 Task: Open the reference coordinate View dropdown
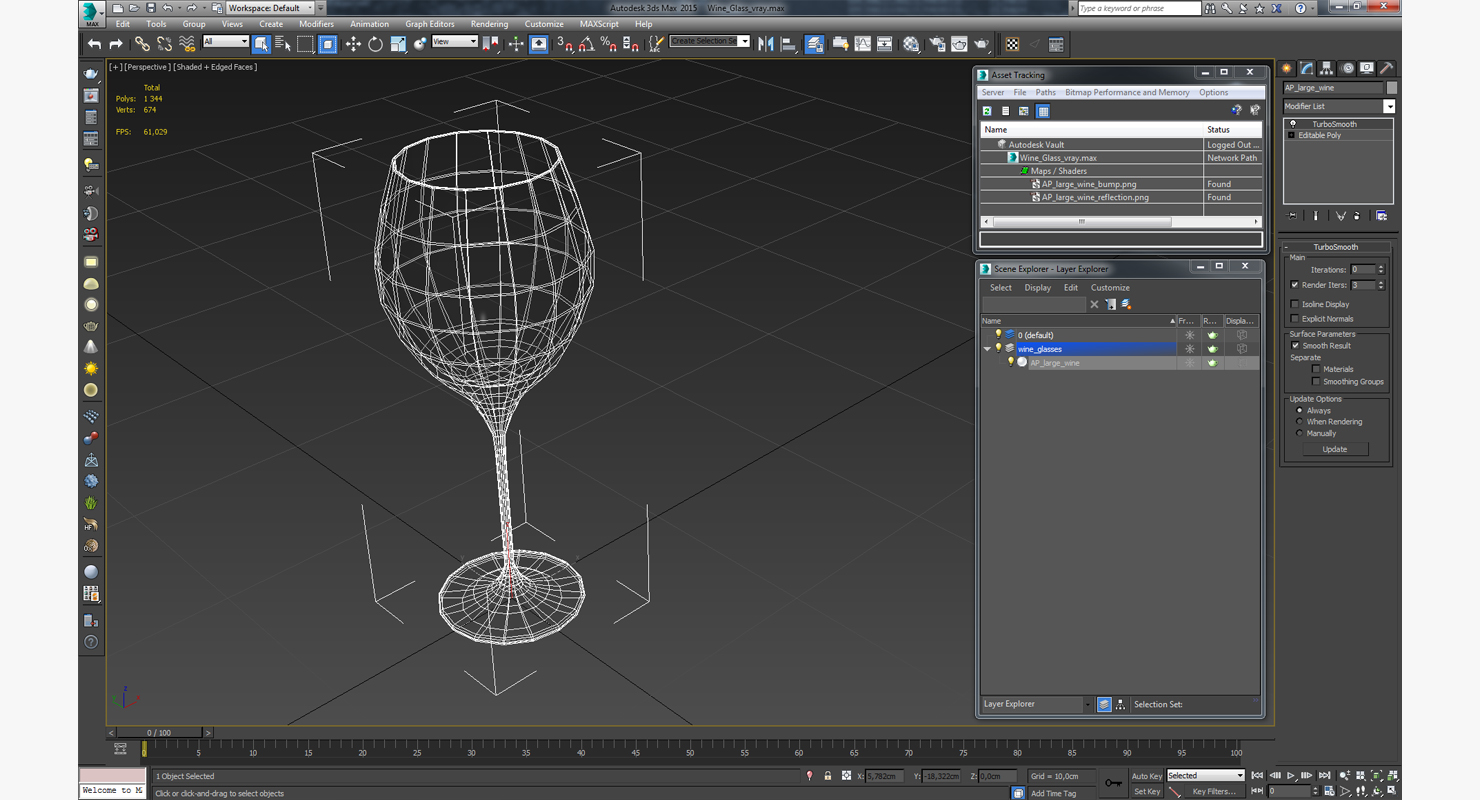[454, 42]
